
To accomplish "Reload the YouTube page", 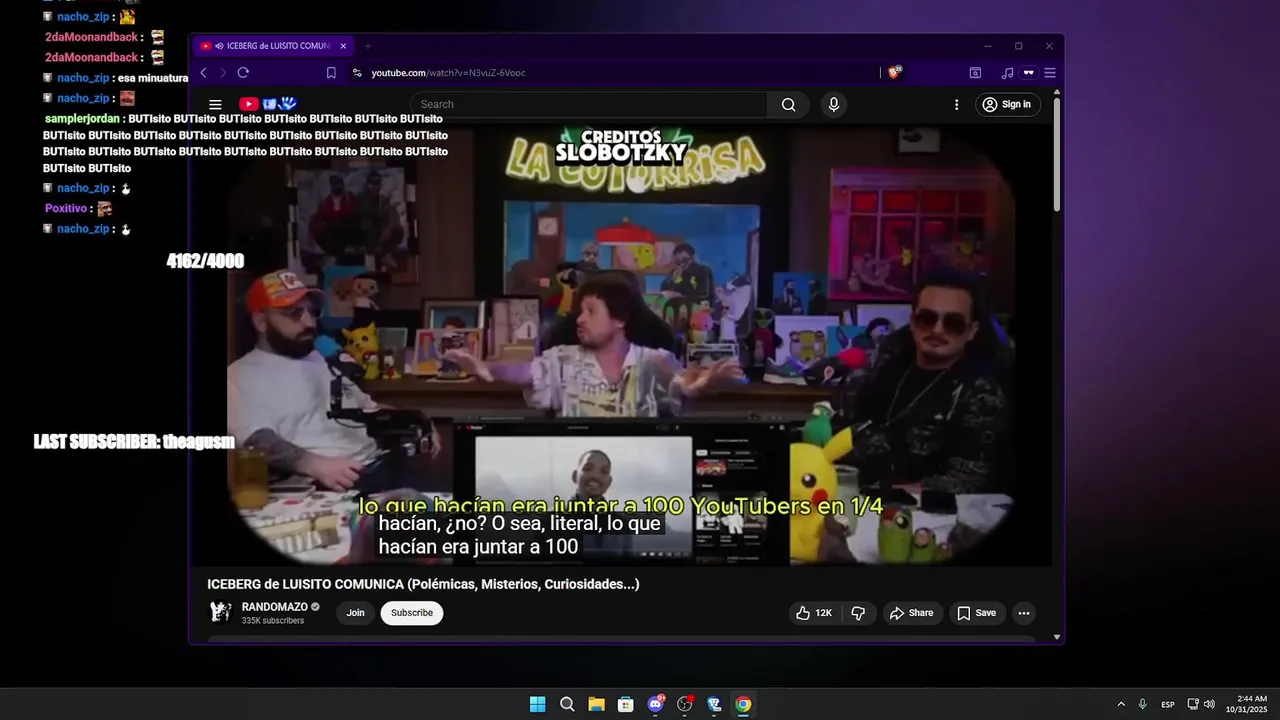I will click(243, 73).
